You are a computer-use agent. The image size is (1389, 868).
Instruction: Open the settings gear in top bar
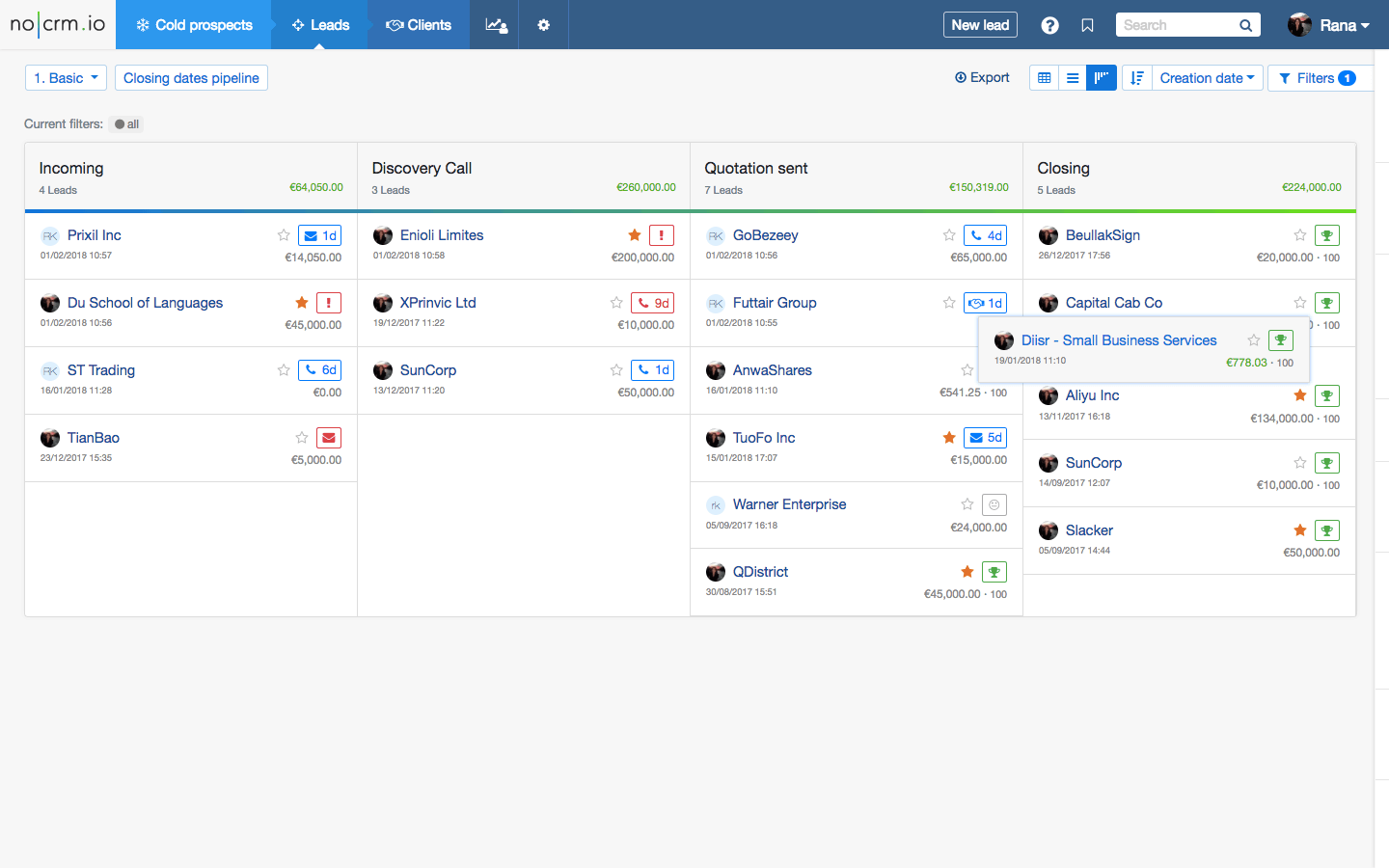[x=543, y=25]
